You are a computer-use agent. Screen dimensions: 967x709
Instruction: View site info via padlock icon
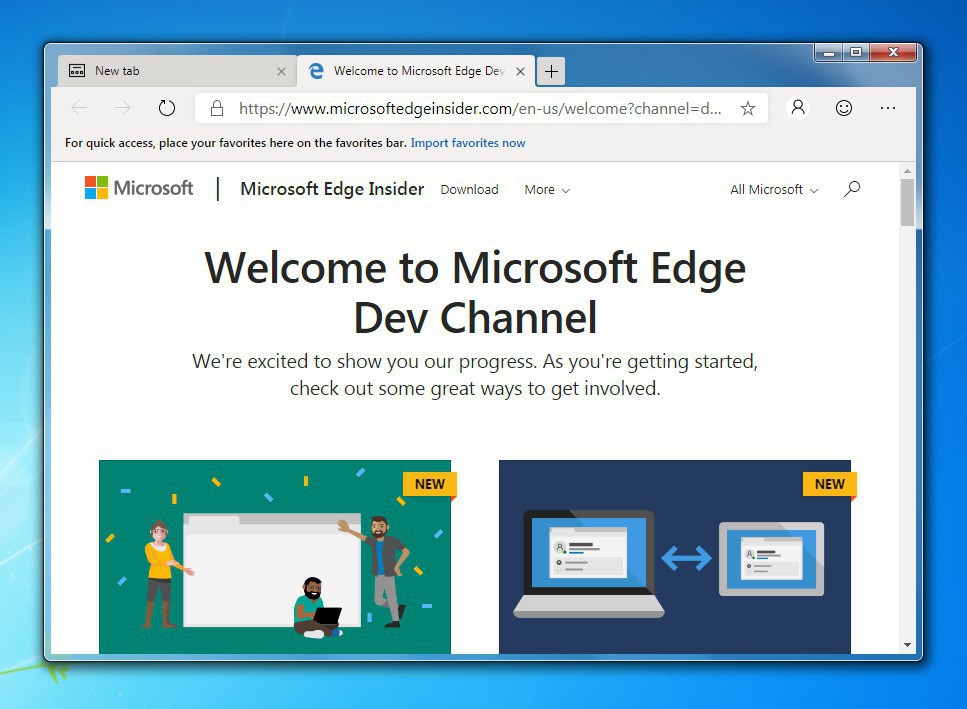point(216,108)
